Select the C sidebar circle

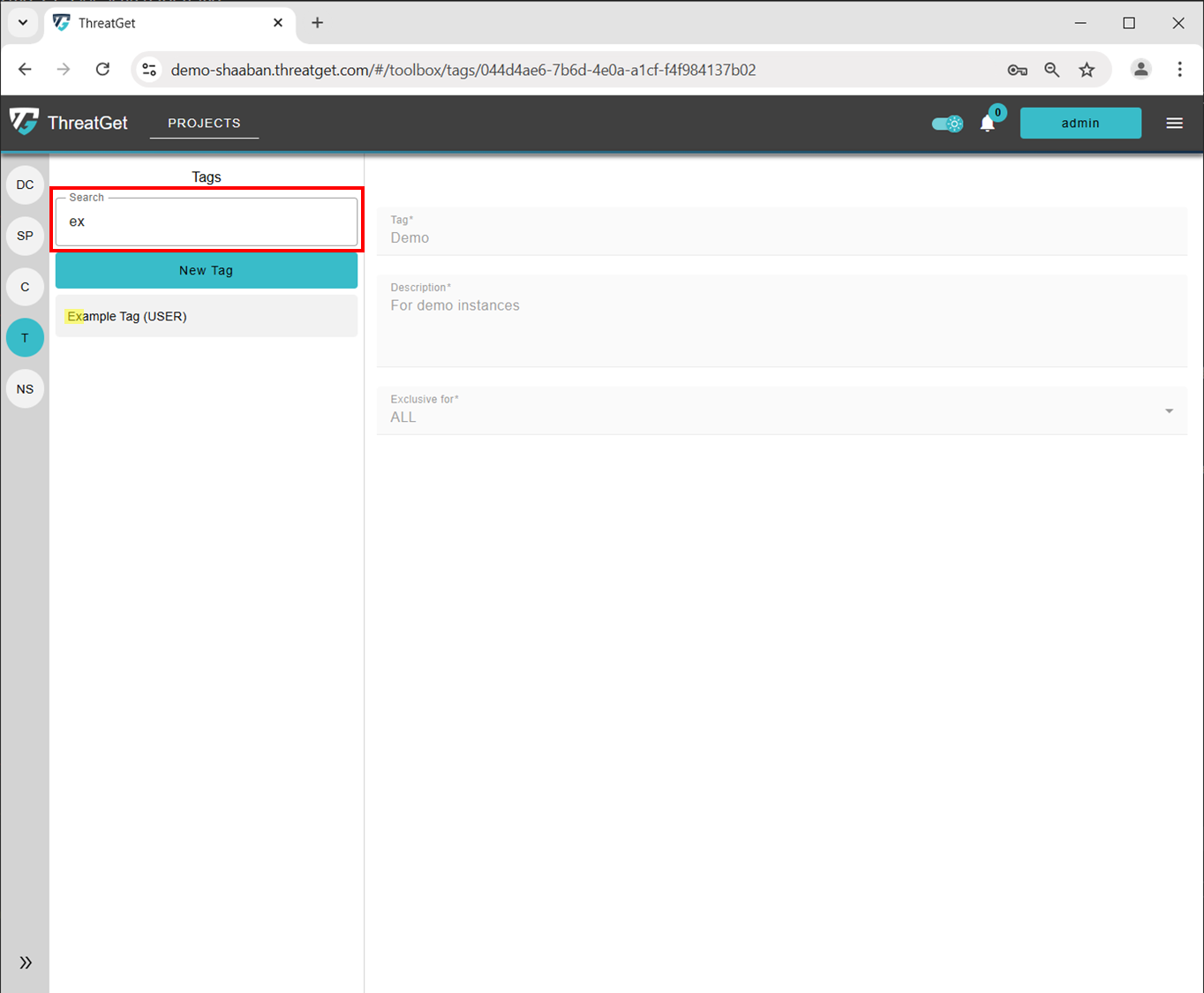click(x=25, y=287)
